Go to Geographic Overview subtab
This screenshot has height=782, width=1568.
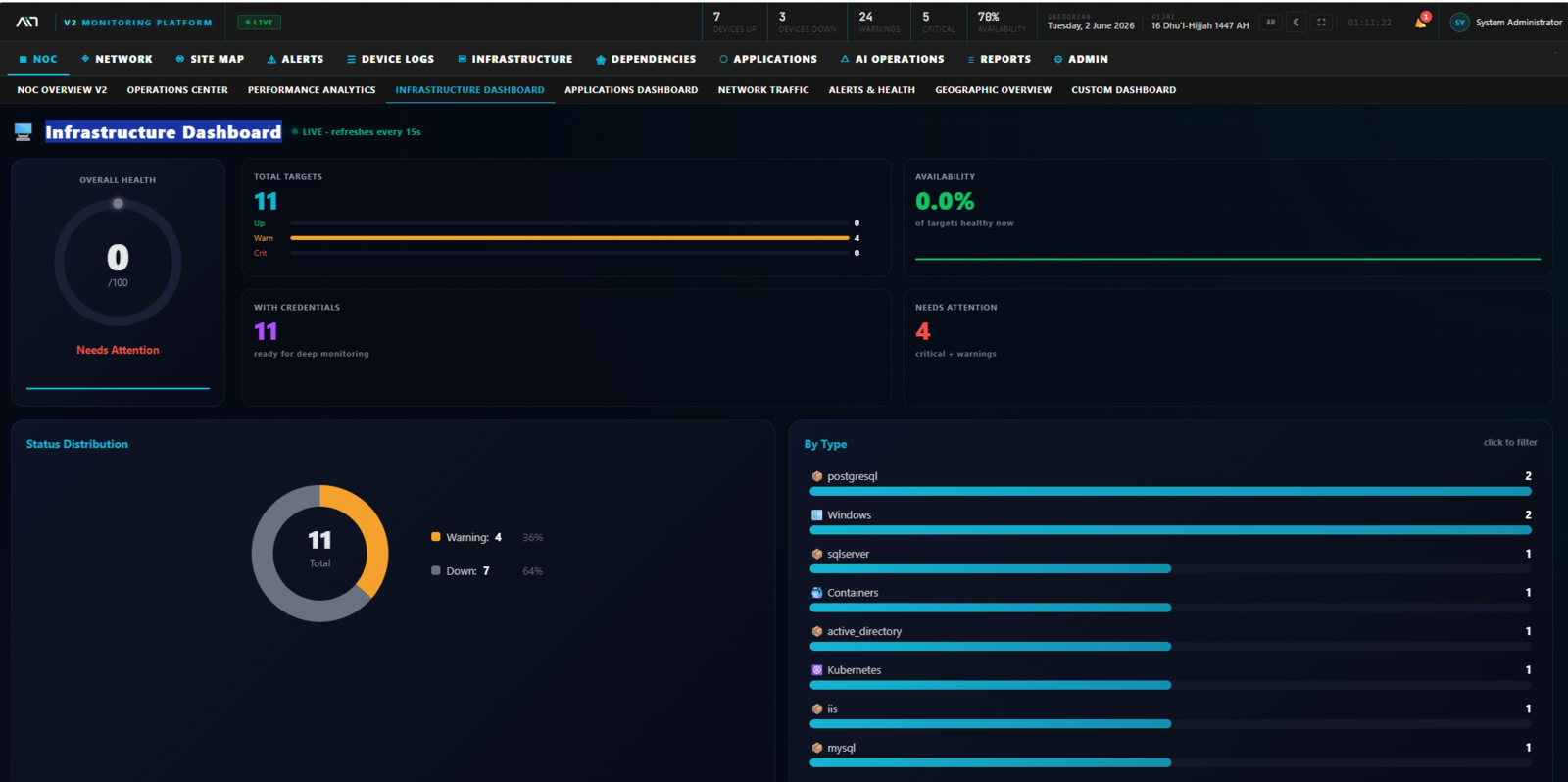click(x=993, y=90)
